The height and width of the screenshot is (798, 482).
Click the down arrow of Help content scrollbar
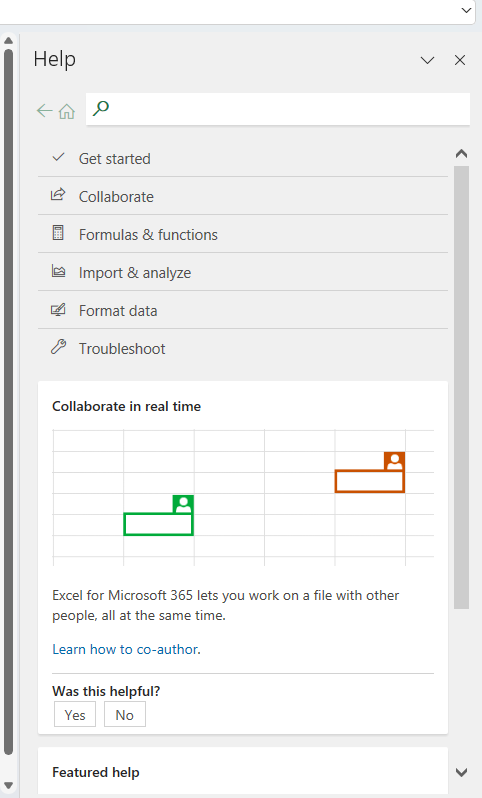click(461, 773)
